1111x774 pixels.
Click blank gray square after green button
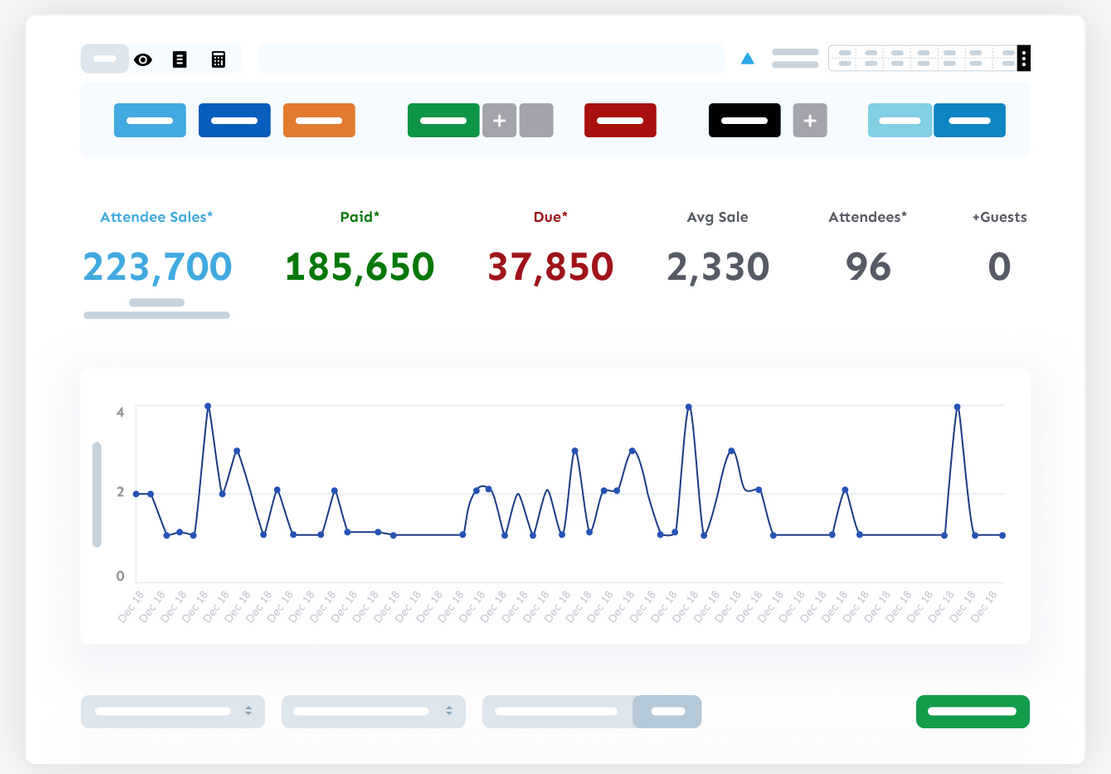(x=536, y=121)
